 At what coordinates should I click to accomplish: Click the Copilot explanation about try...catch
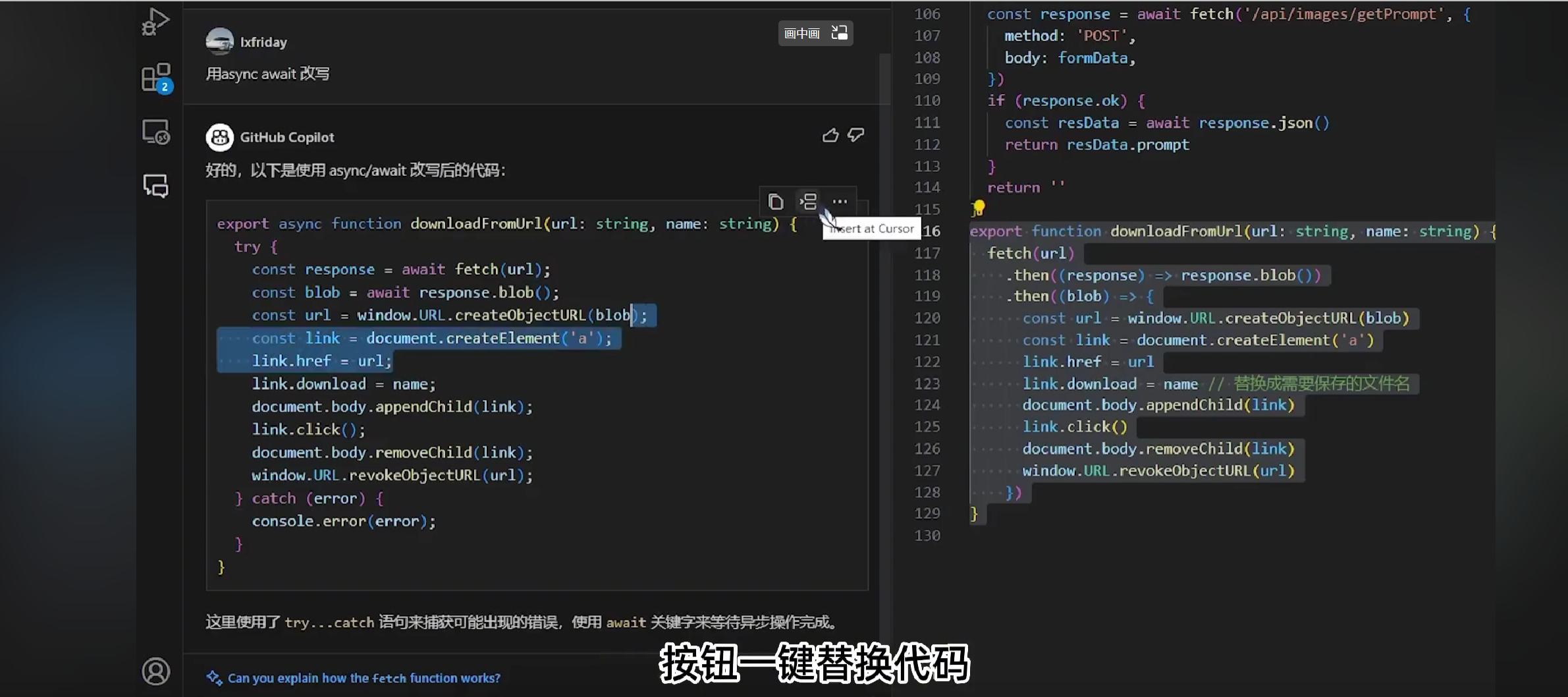[x=522, y=622]
